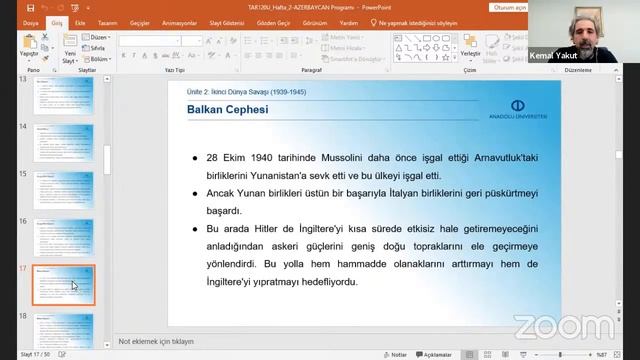Screen dimensions: 640x360
Task: Redo the action in the quick access toolbar
Action: [60, 8]
